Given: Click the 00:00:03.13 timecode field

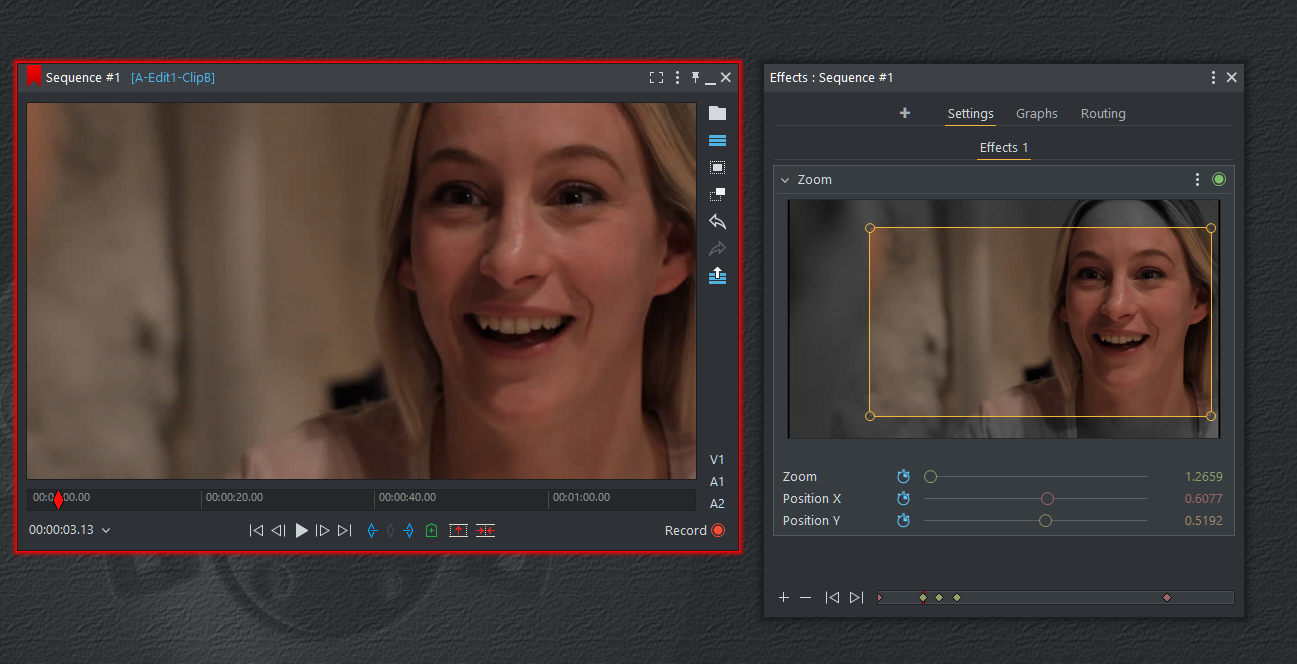Looking at the screenshot, I should click(61, 530).
